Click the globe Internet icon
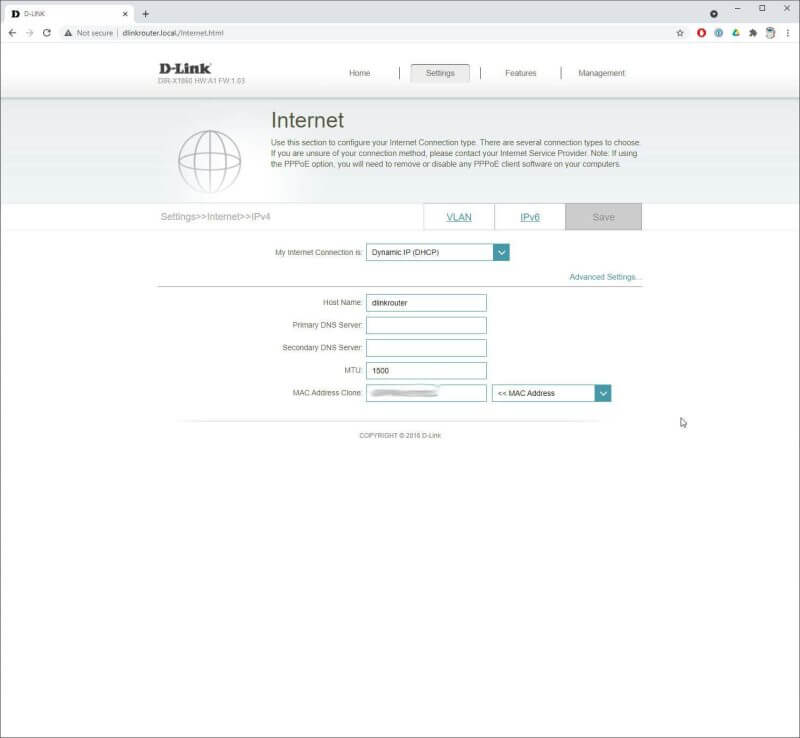This screenshot has height=738, width=800. (209, 161)
